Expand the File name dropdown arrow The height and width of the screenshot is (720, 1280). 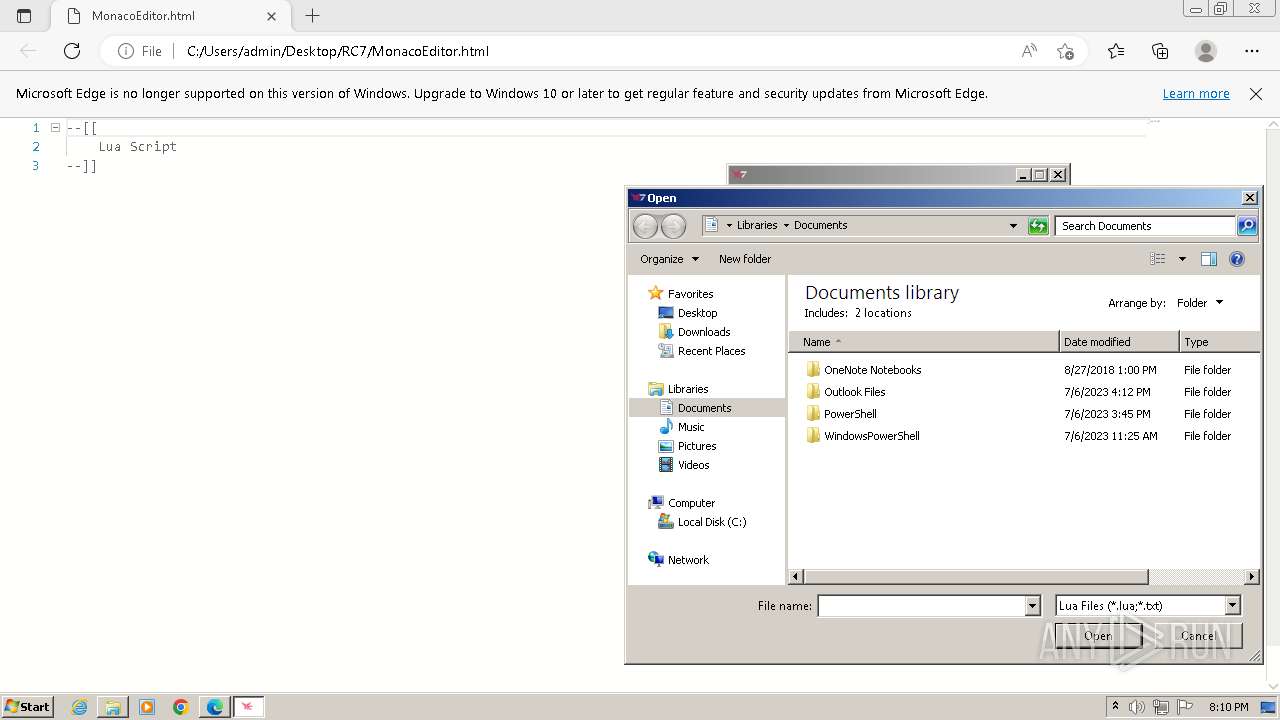pos(1032,606)
